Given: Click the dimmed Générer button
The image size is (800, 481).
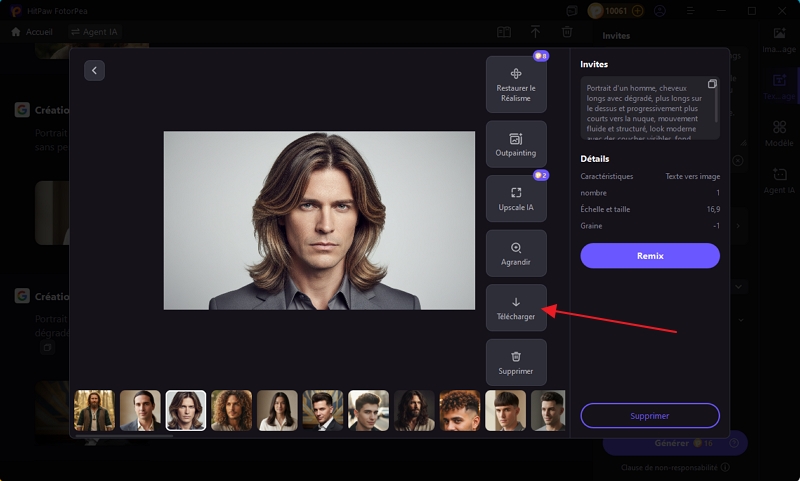Looking at the screenshot, I should (675, 443).
